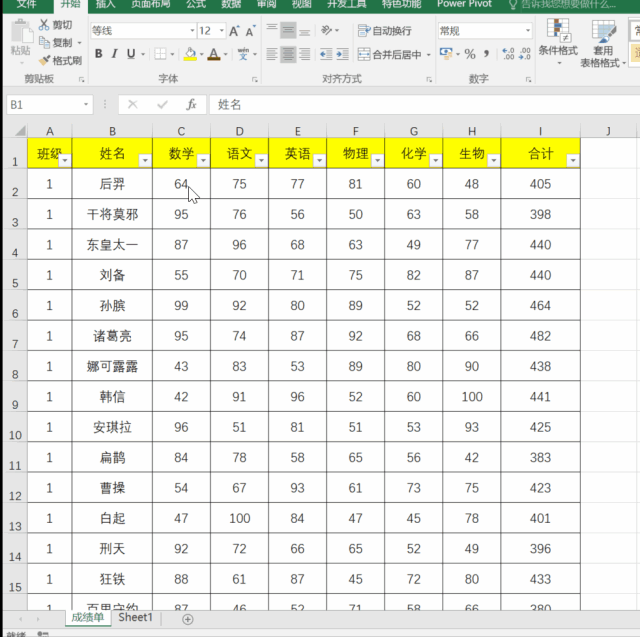Toggle Bold formatting

98,53
